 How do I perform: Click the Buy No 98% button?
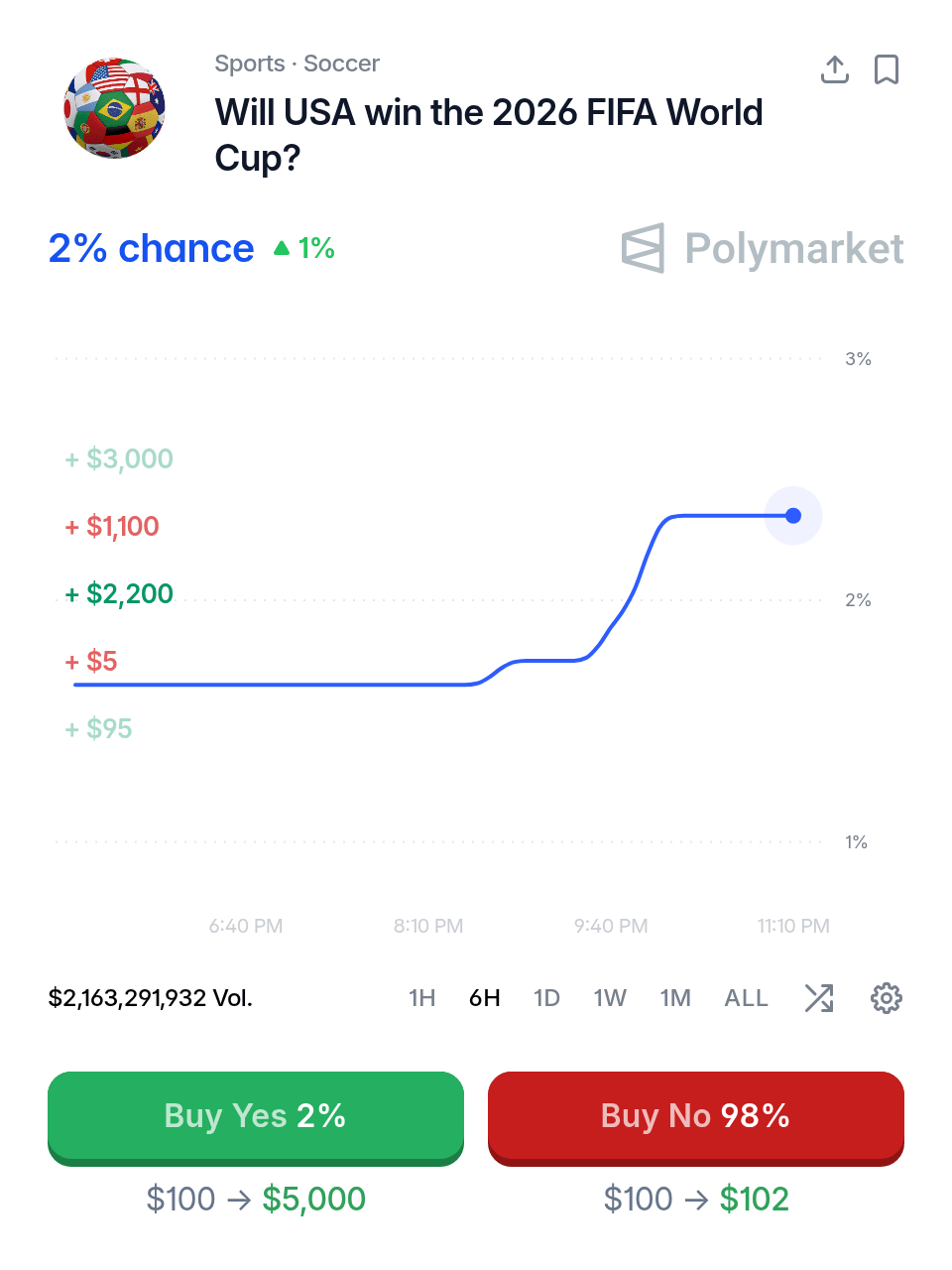click(696, 1117)
